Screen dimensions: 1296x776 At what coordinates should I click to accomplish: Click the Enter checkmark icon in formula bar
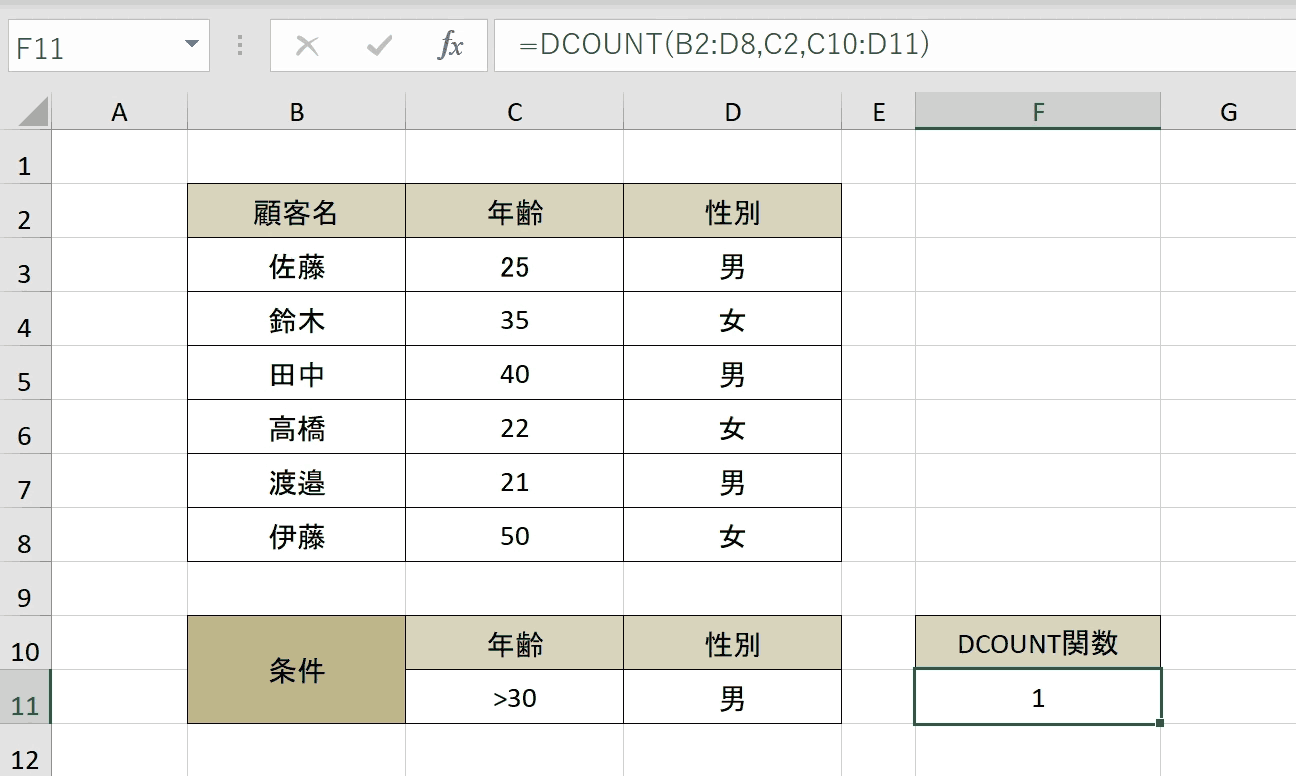pyautogui.click(x=379, y=46)
